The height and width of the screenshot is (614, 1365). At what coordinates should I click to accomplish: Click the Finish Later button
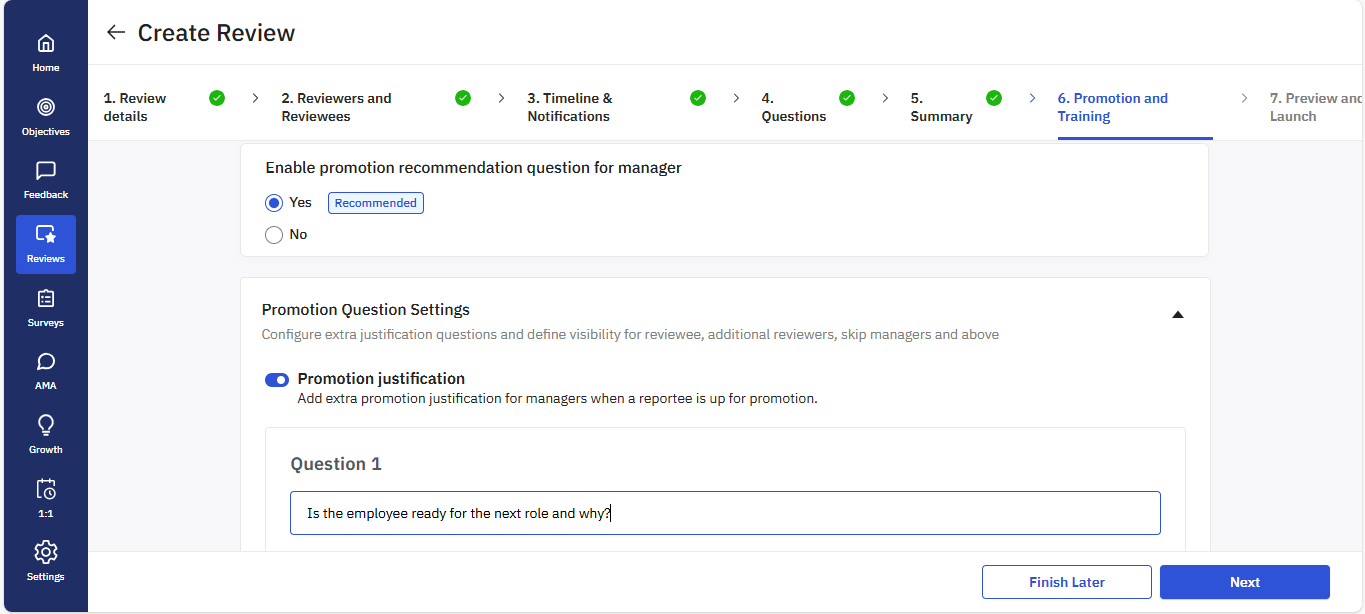tap(1066, 582)
